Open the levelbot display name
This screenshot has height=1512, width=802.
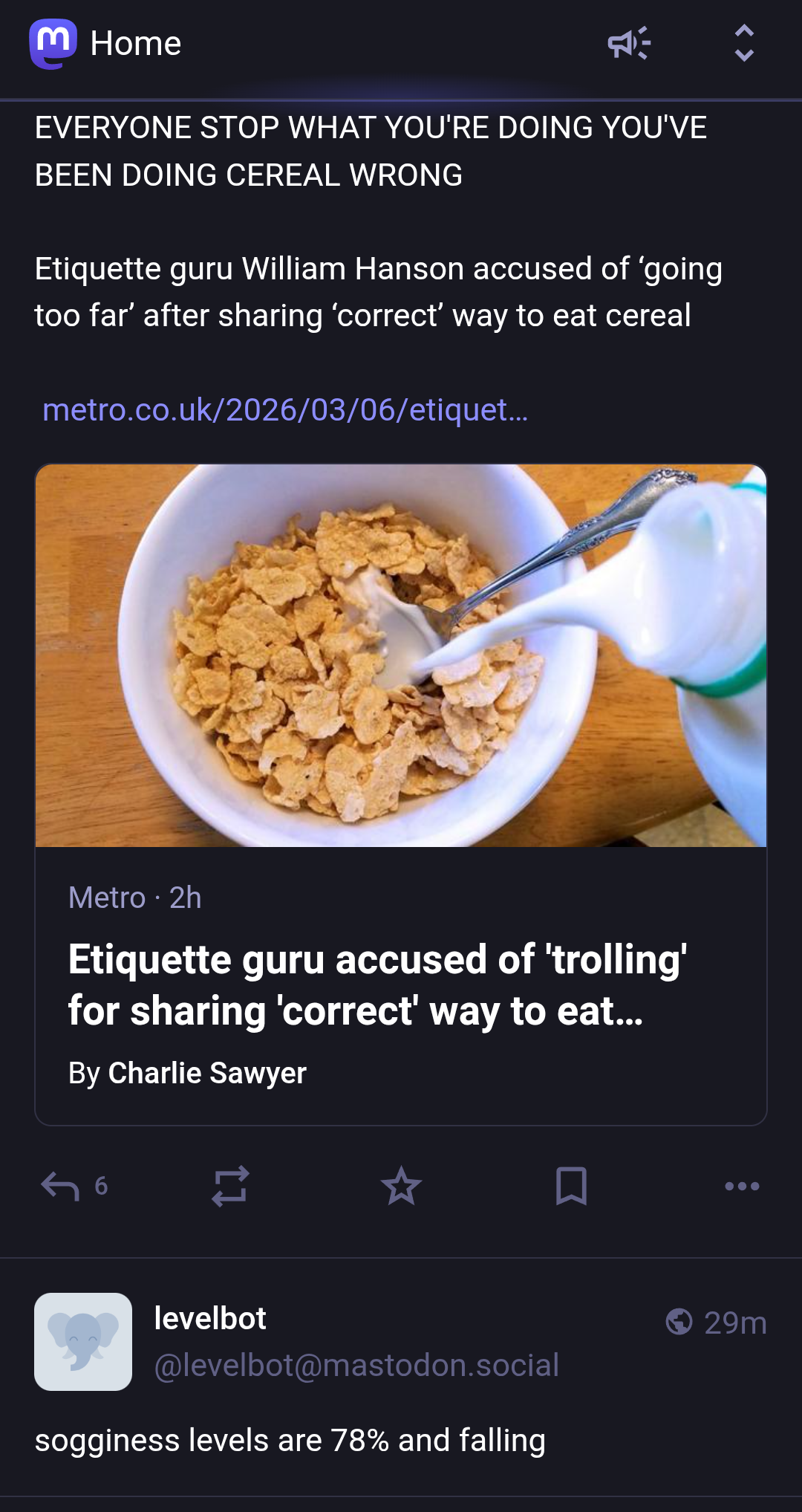click(x=210, y=1319)
